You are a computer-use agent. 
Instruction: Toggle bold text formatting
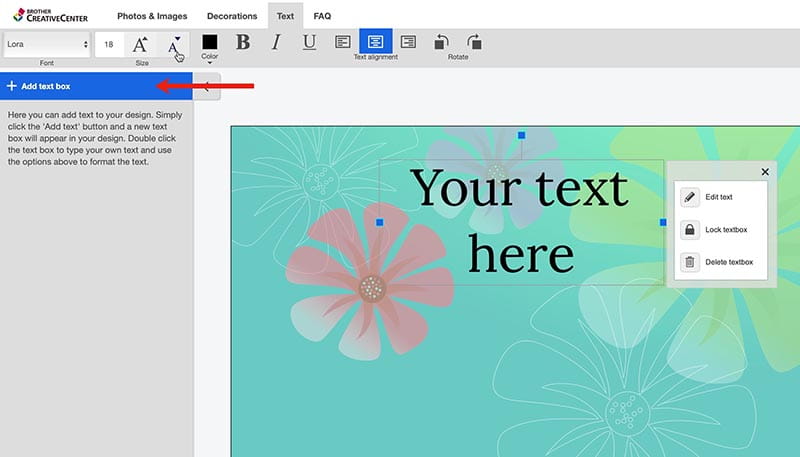(x=242, y=42)
